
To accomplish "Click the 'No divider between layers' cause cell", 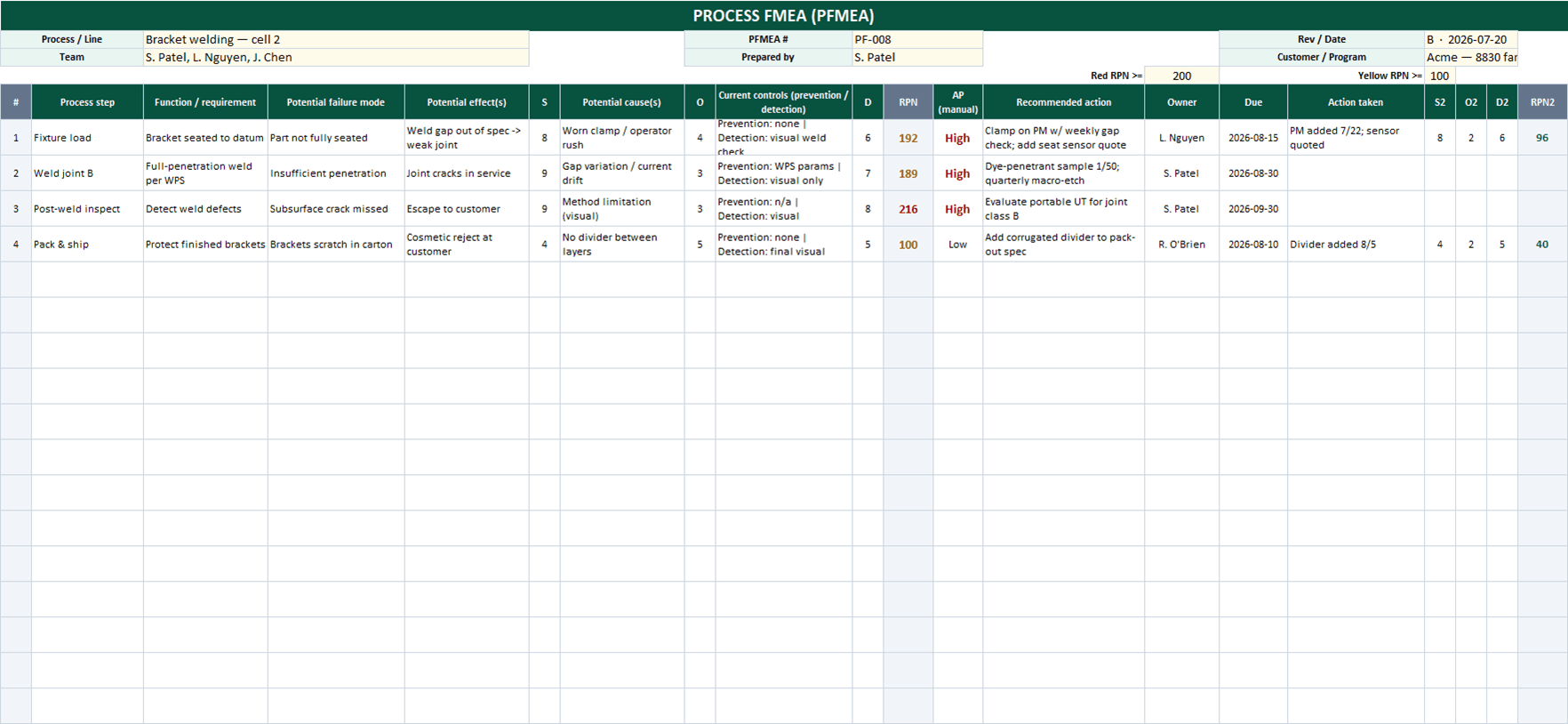I will [x=621, y=245].
